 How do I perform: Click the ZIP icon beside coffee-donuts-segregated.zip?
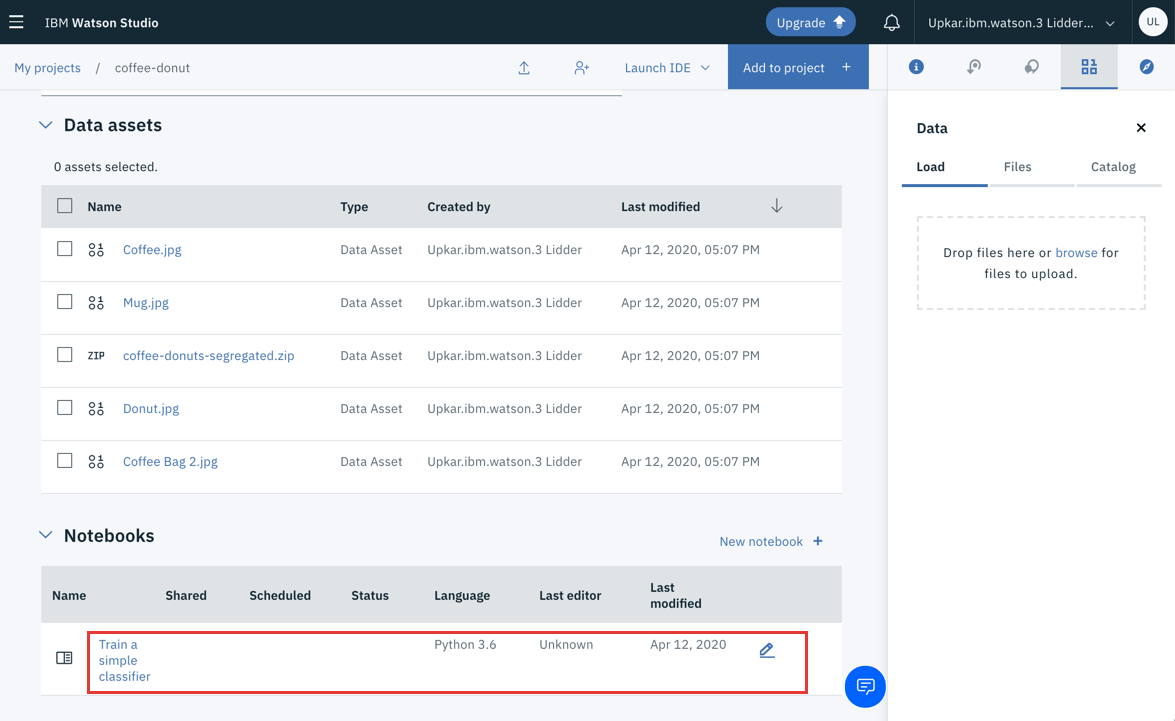pyautogui.click(x=96, y=356)
